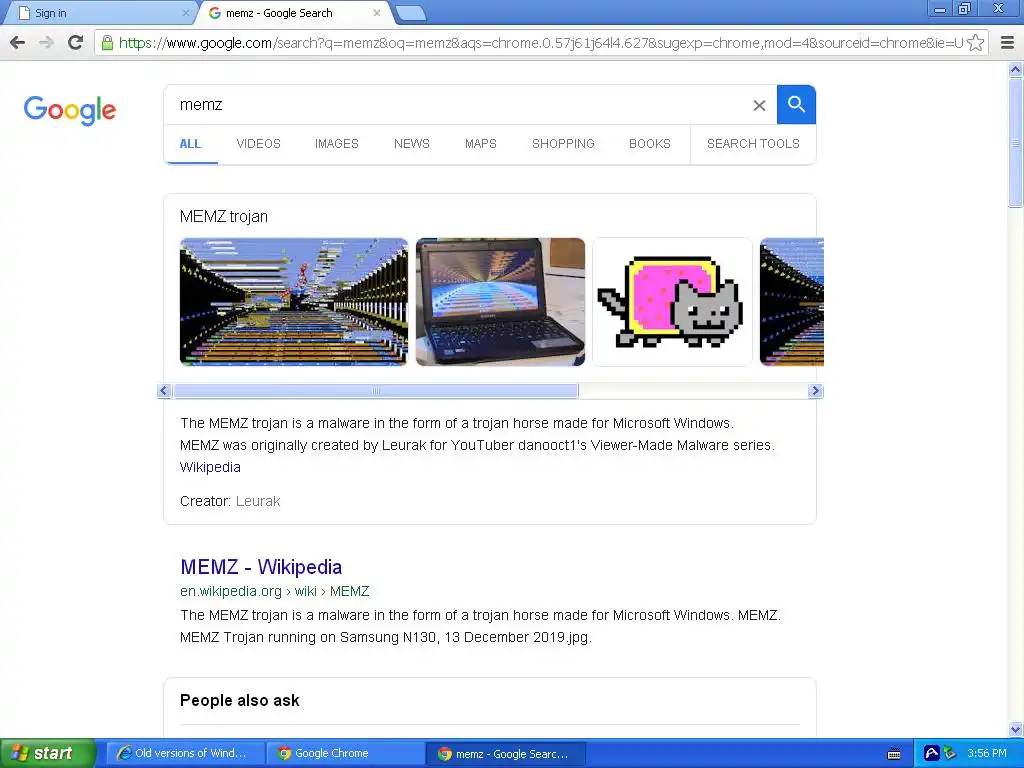The height and width of the screenshot is (768, 1024).
Task: Click the browser Back arrow
Action: pos(18,43)
